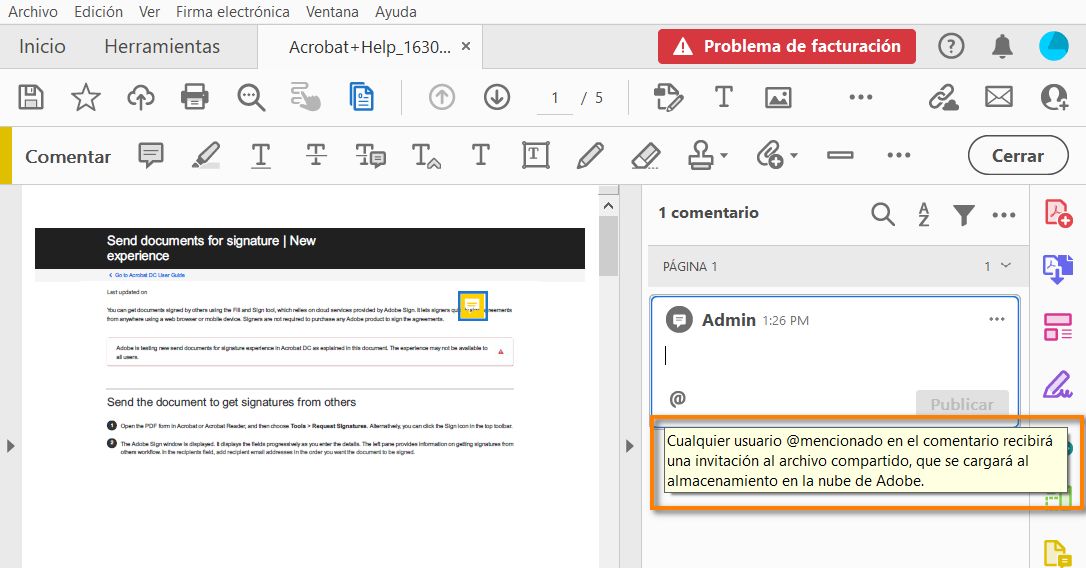Open the Archivo menu
Screen dimensions: 1086x568
coord(33,12)
